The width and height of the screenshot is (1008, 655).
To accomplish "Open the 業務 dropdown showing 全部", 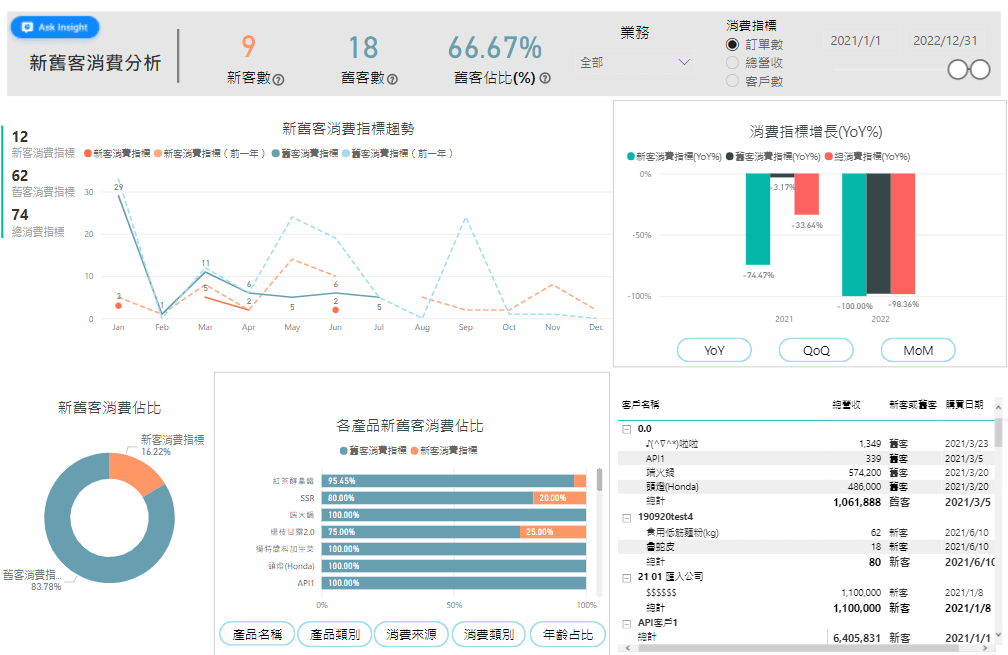I will coord(635,62).
